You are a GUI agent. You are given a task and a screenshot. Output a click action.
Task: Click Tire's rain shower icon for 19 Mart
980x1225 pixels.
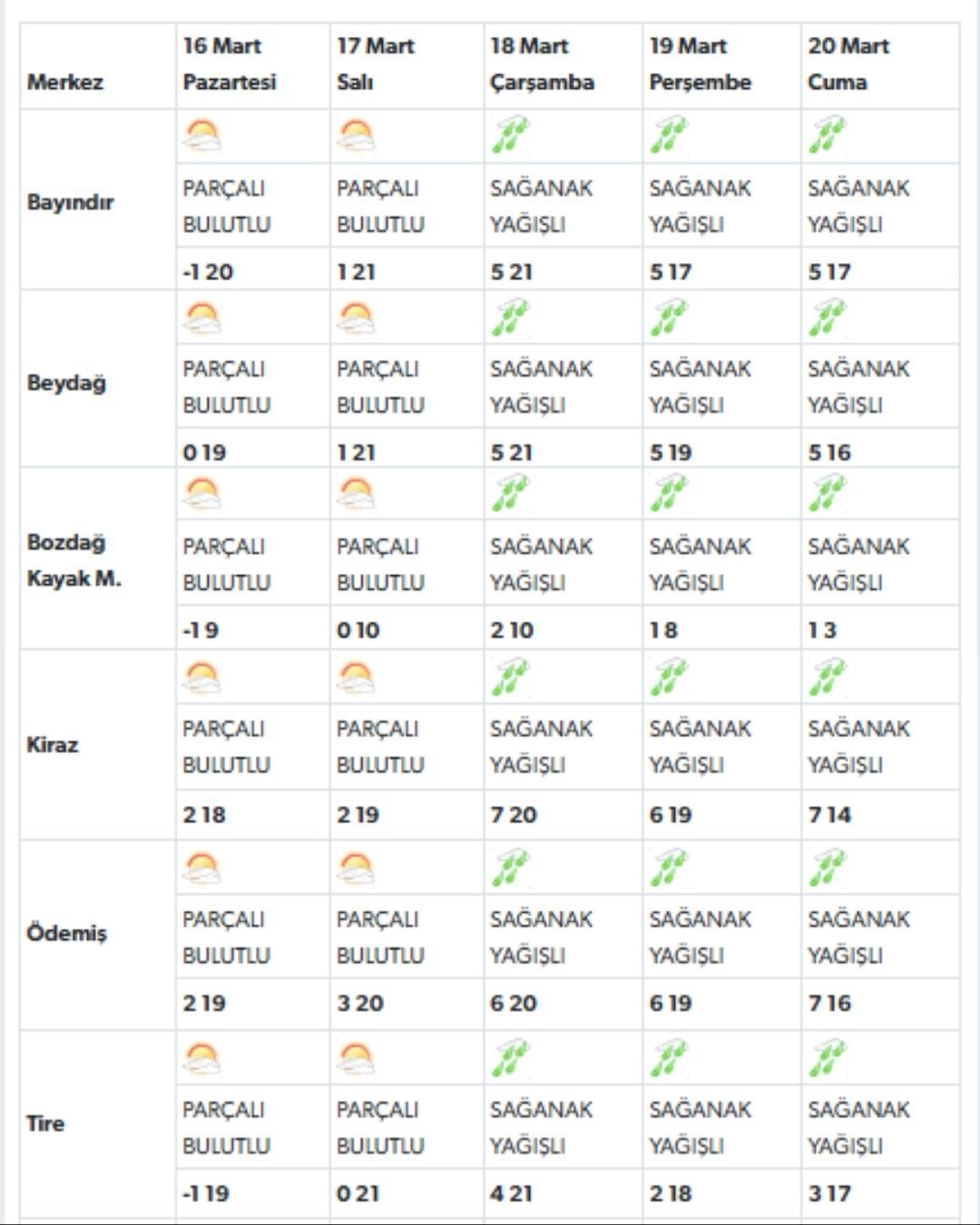pos(668,1059)
